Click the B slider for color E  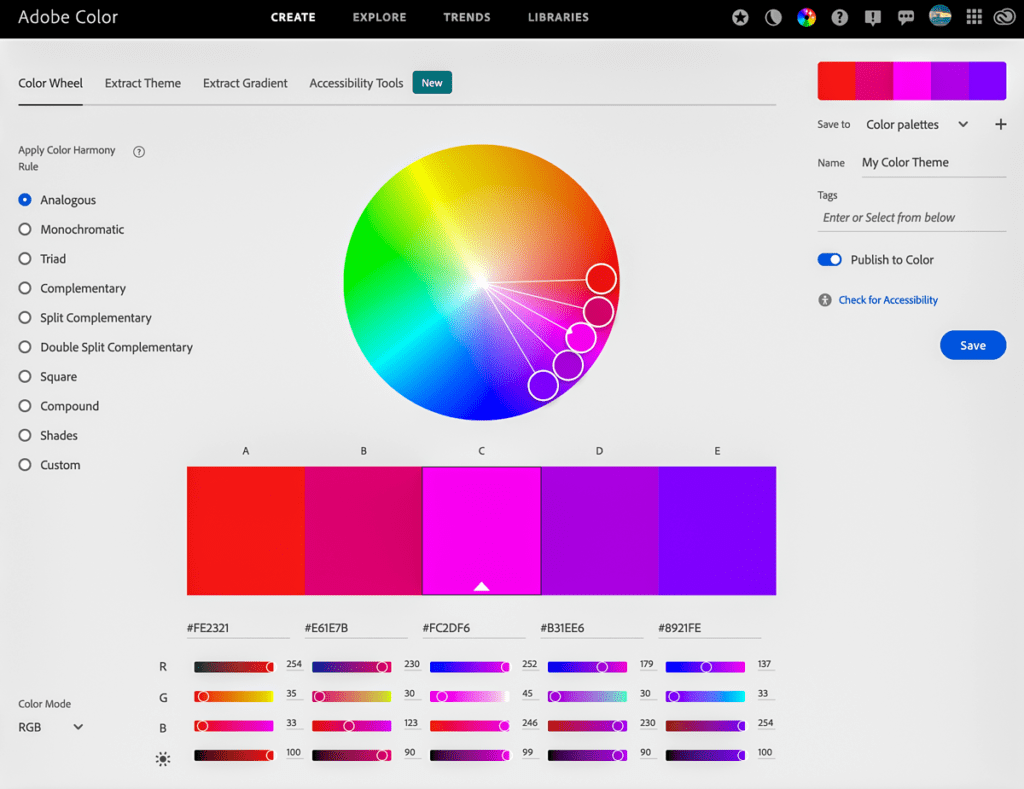pos(705,726)
